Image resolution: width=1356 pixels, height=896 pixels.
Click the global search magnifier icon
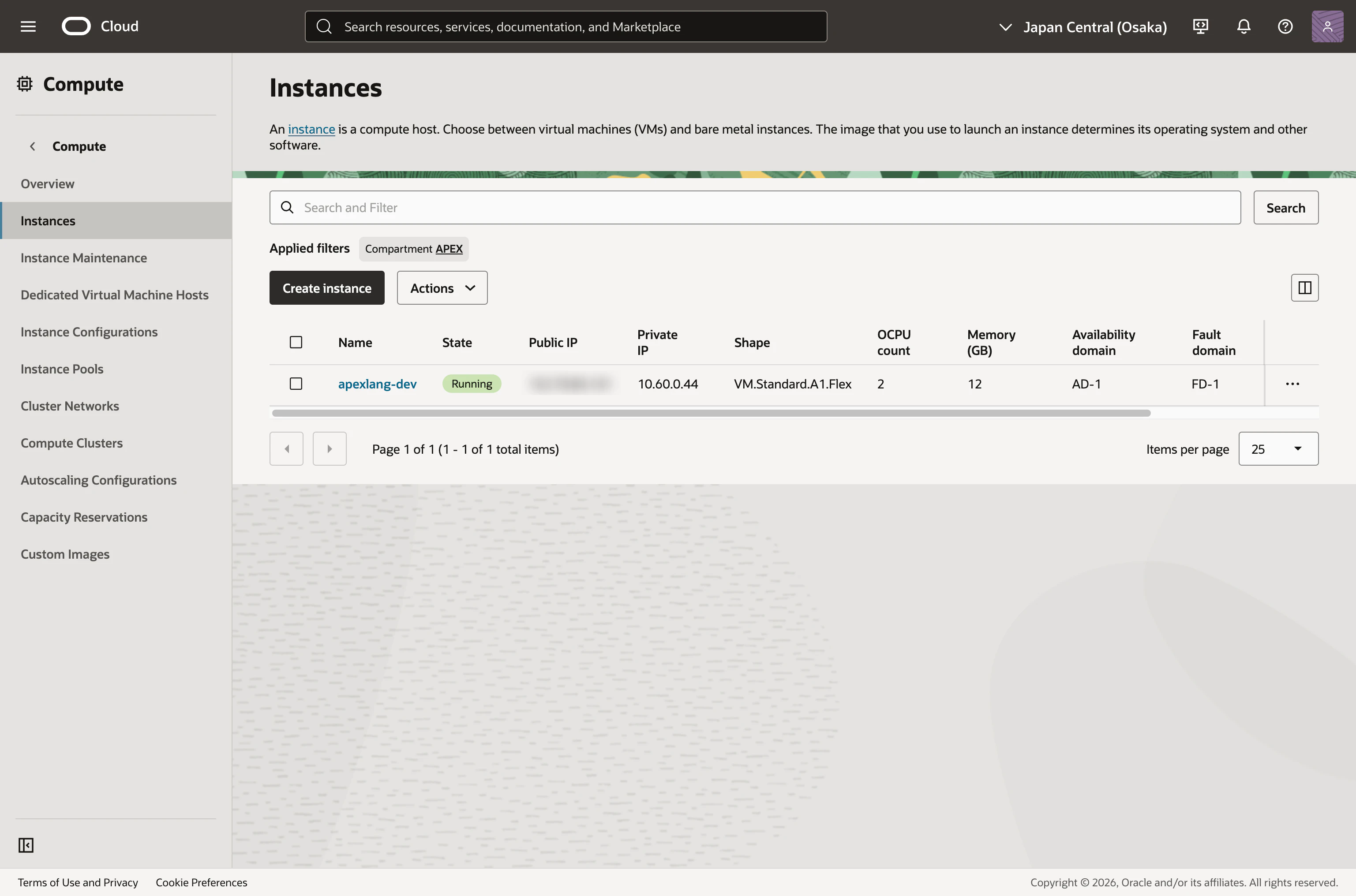point(324,26)
